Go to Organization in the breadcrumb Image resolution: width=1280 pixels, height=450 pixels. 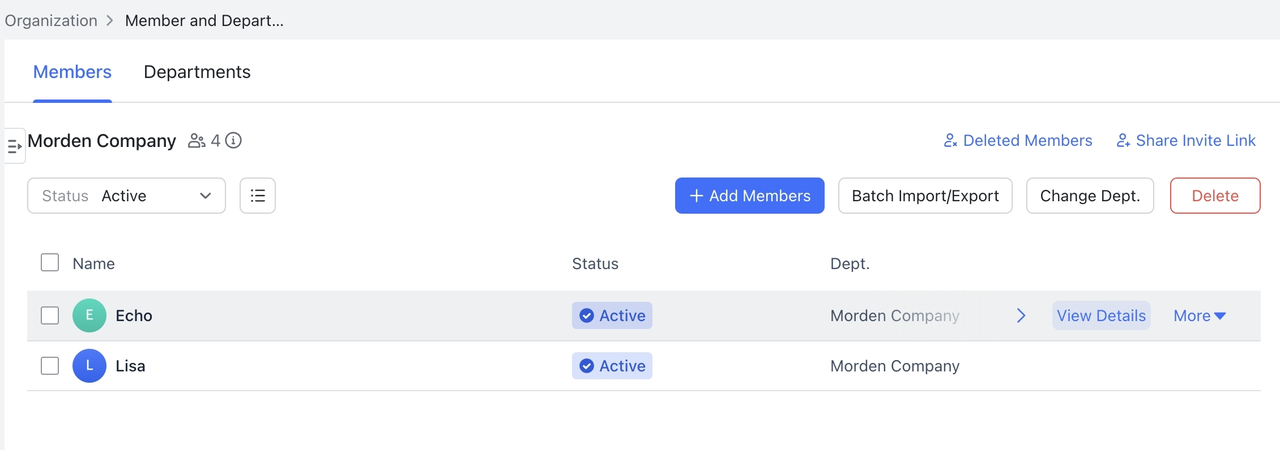(51, 21)
